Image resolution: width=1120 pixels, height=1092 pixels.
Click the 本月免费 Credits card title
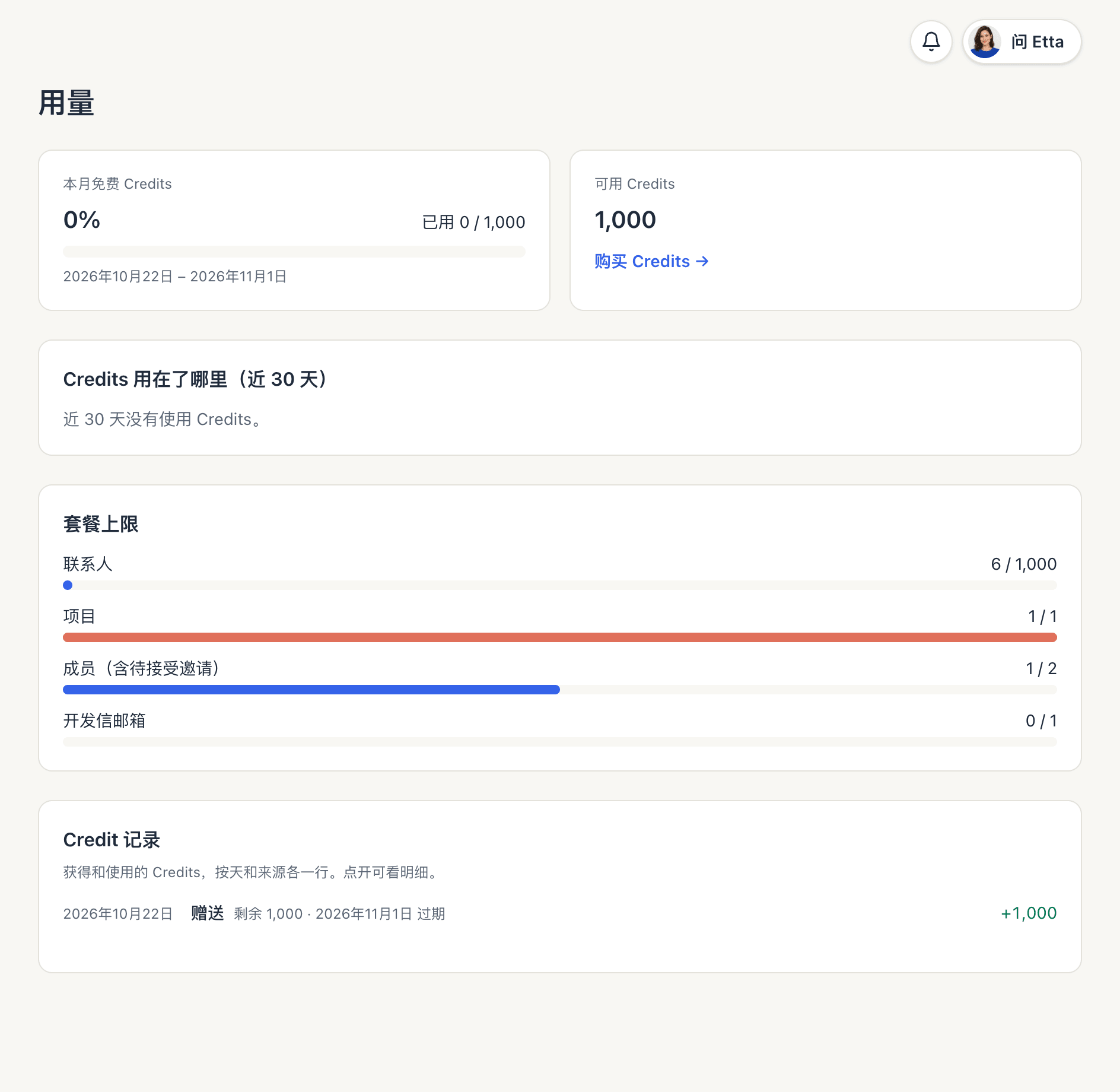[x=117, y=184]
